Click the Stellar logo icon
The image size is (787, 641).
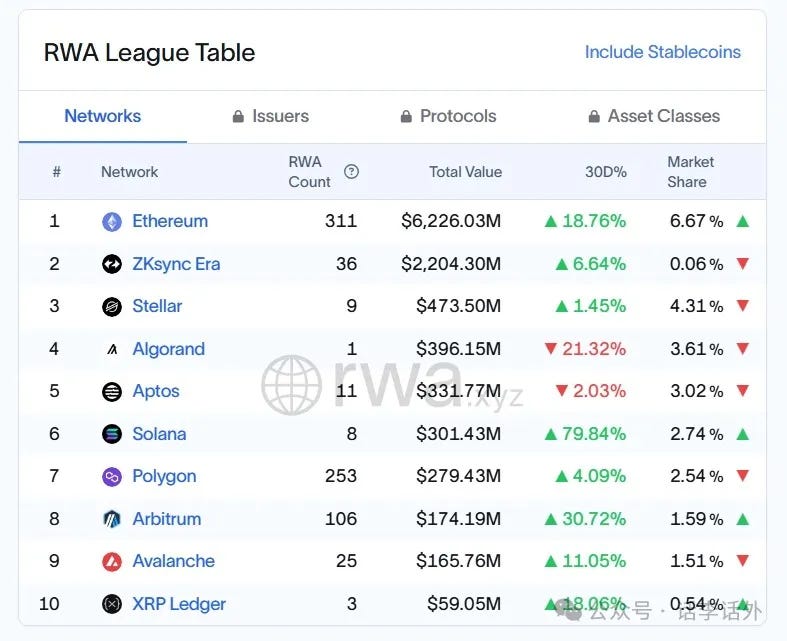(x=112, y=306)
